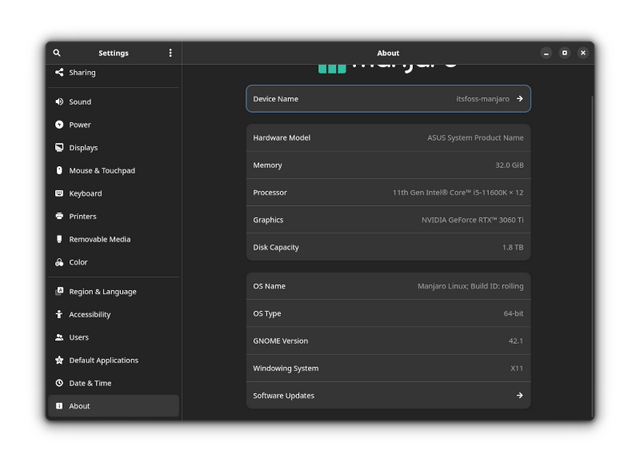This screenshot has width=640, height=470.
Task: Select Removable Media in sidebar
Action: click(x=113, y=239)
